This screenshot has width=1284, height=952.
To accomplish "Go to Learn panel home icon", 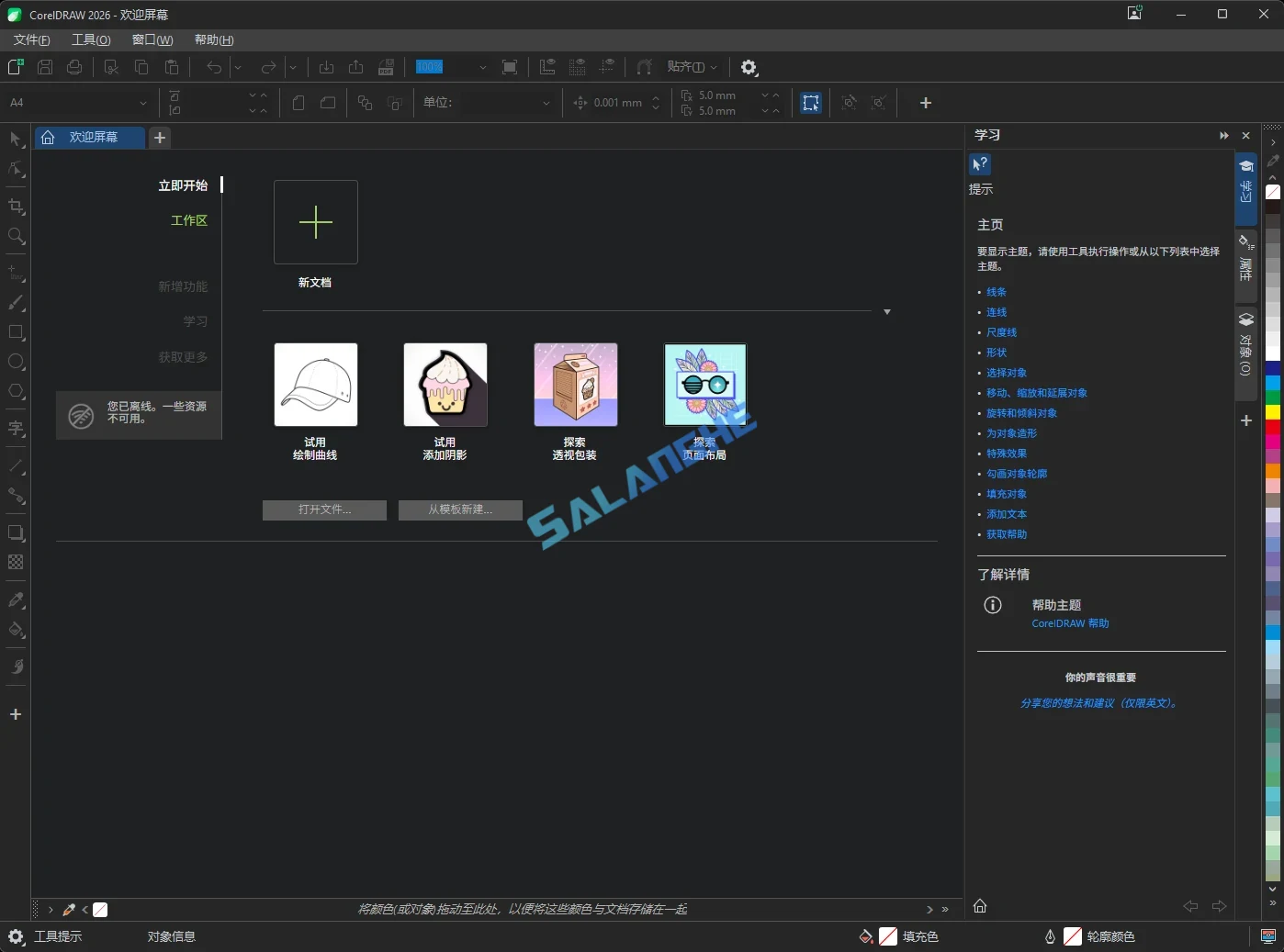I will (980, 906).
